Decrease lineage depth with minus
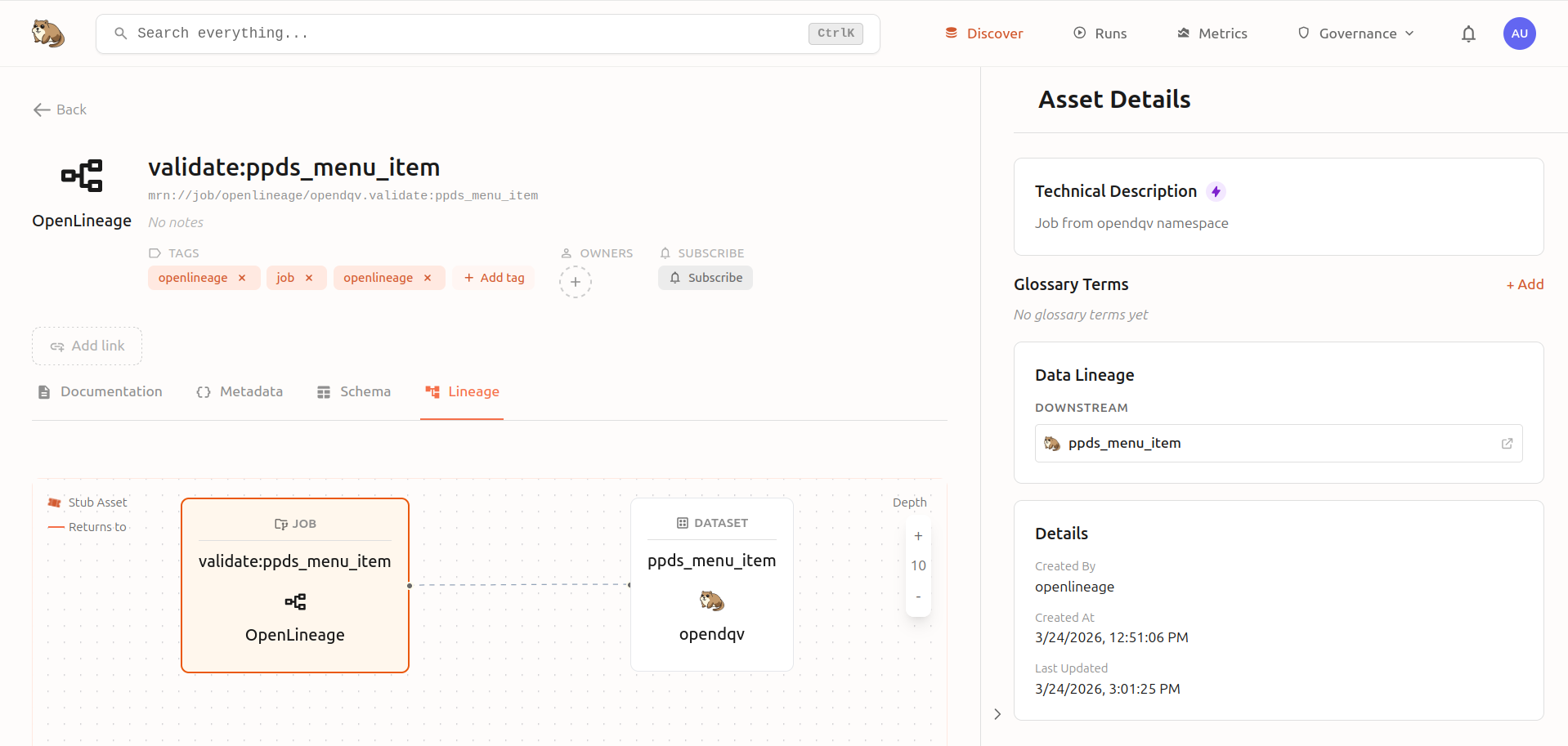Image resolution: width=1568 pixels, height=746 pixels. pyautogui.click(x=918, y=596)
